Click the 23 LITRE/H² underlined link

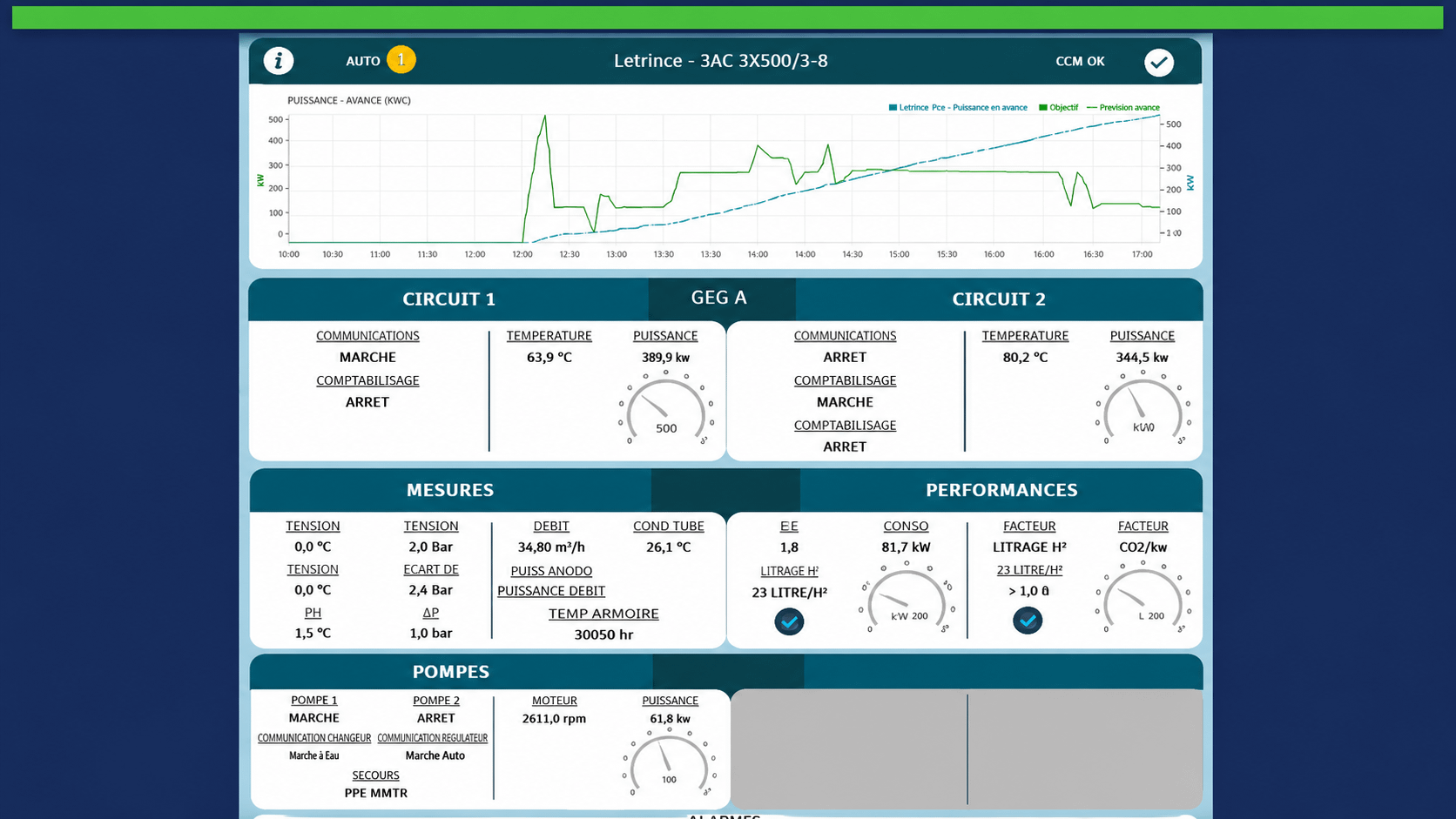[1029, 570]
